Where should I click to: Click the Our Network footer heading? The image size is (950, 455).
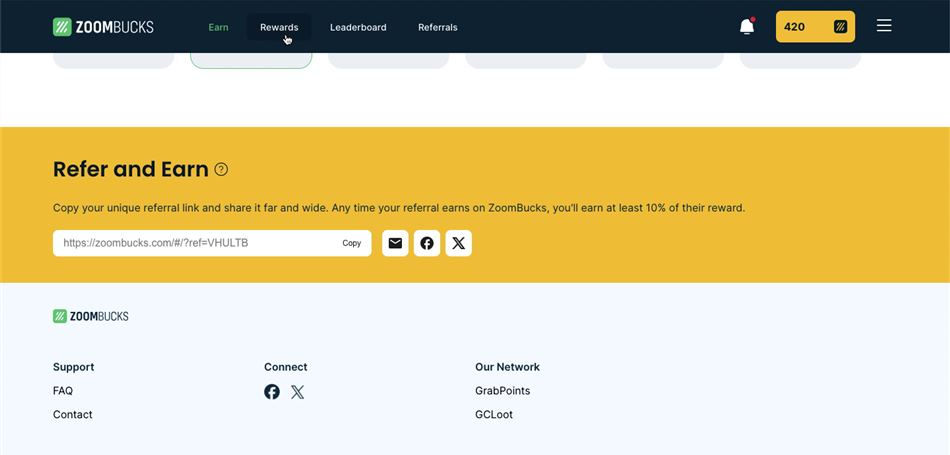(507, 367)
